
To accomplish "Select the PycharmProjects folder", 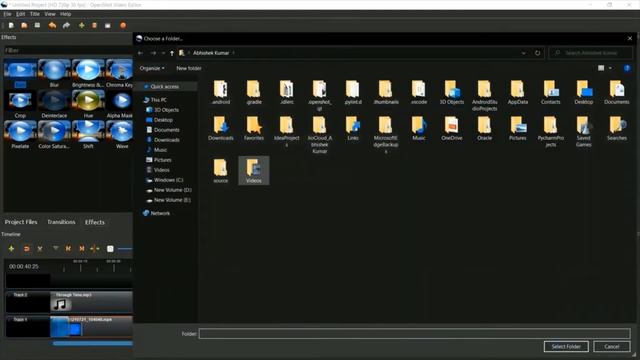I will [551, 131].
